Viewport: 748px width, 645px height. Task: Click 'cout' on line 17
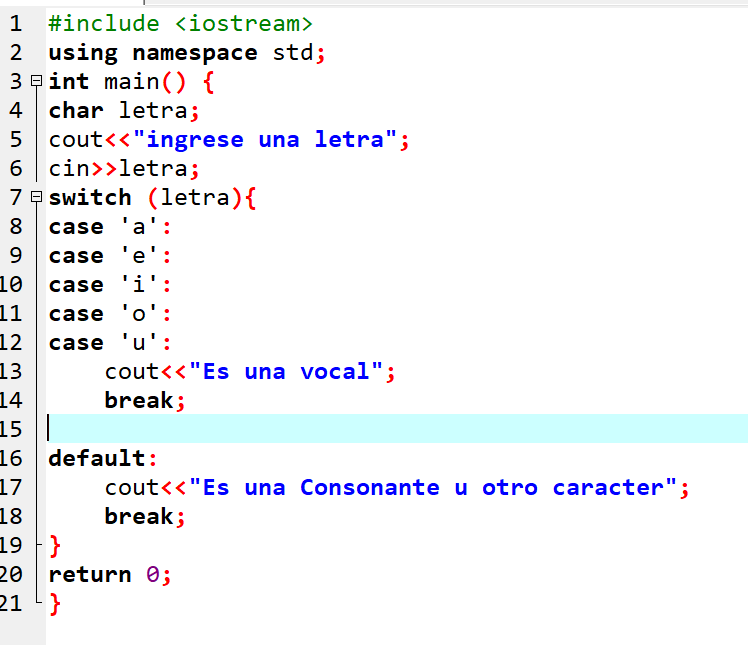[132, 488]
